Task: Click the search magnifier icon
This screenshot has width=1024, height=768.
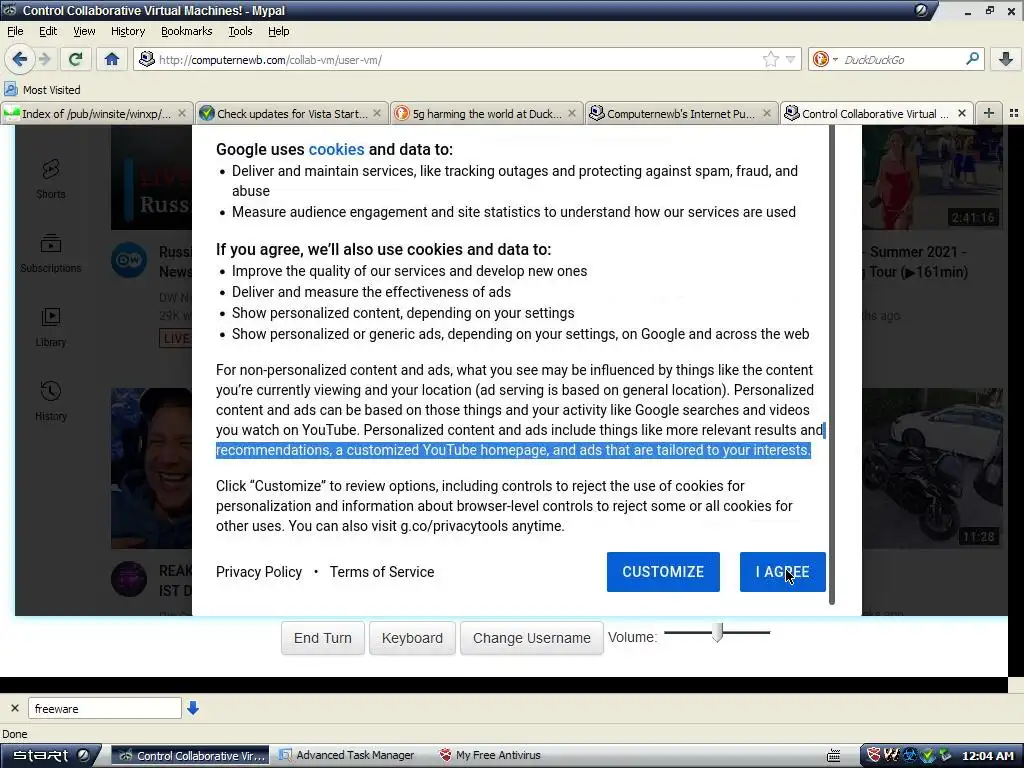Action: tap(972, 59)
